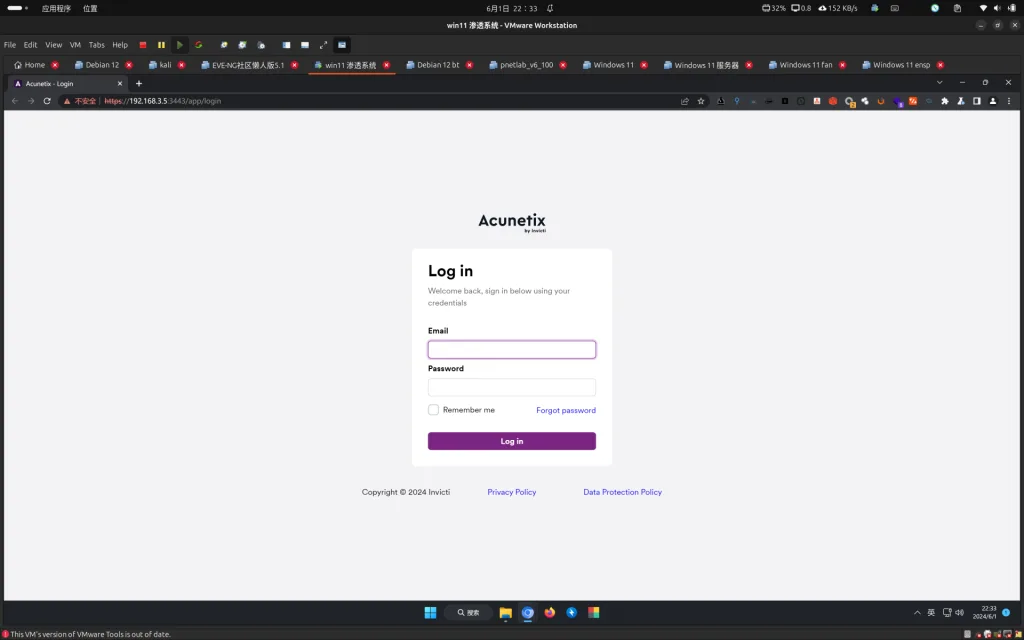
Task: Open the 位置 menu in top panel
Action: 90,8
